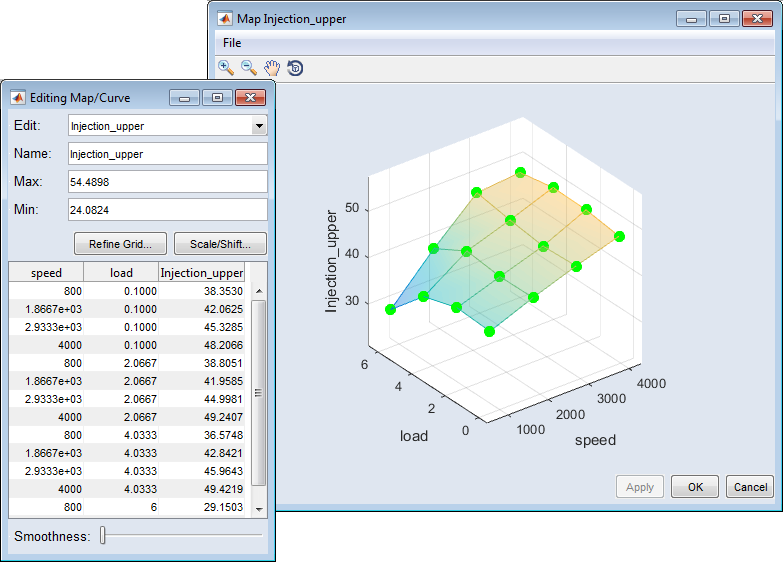
Task: Edit the Min value field
Action: pos(167,210)
